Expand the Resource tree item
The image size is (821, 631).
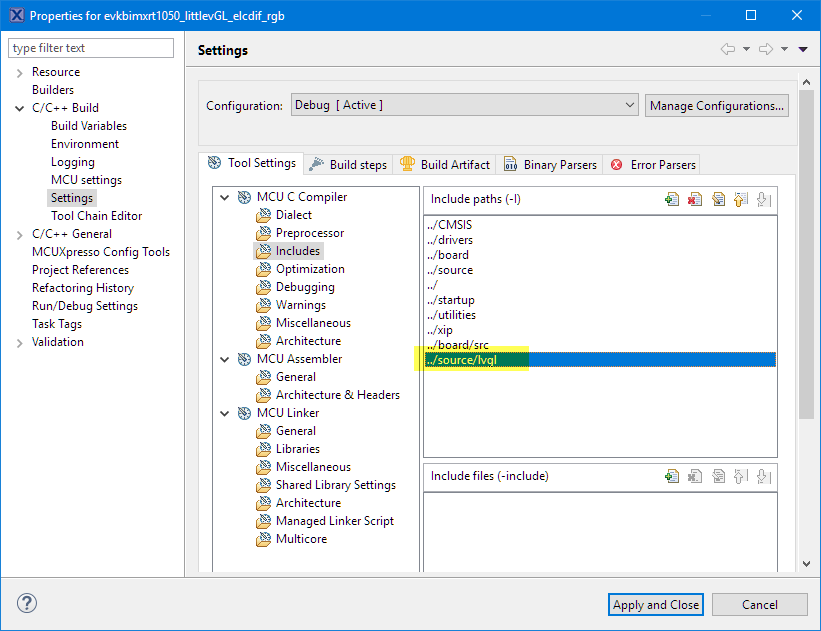click(x=20, y=72)
